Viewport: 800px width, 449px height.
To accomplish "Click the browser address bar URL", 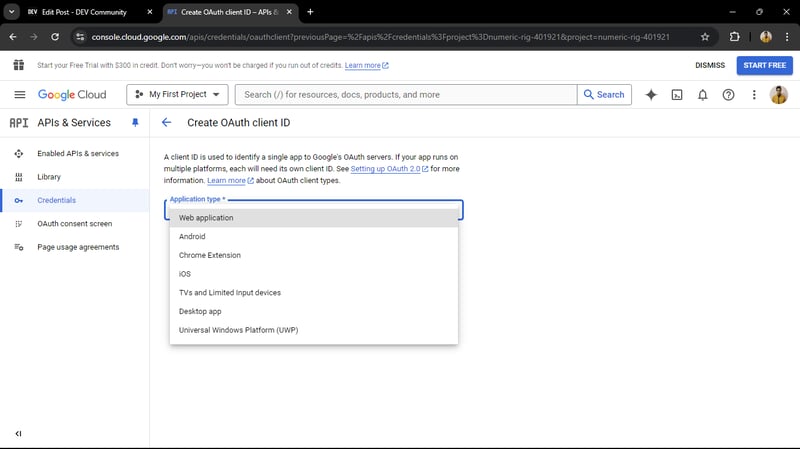I will [380, 37].
